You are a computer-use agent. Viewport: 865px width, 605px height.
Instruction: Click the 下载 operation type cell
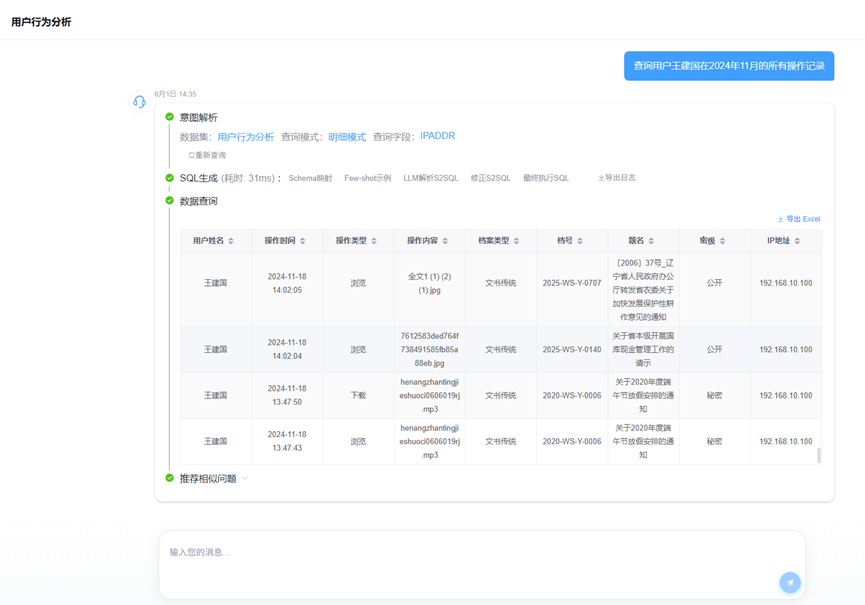358,395
